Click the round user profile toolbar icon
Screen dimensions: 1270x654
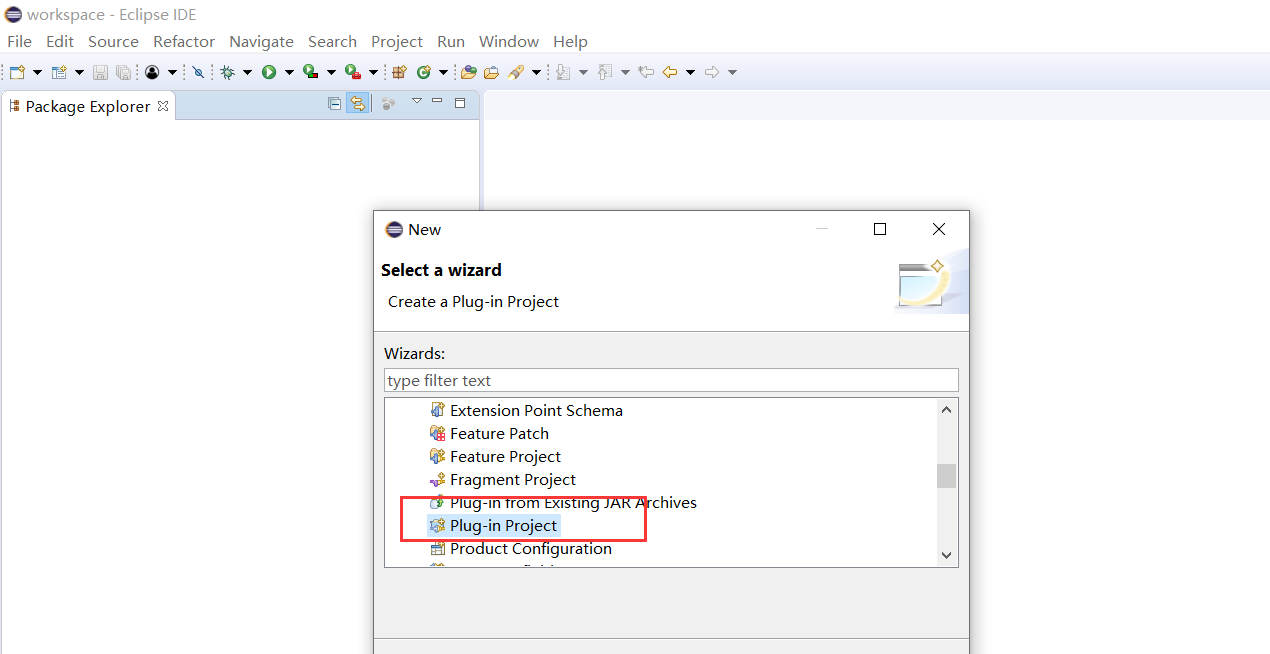(152, 72)
